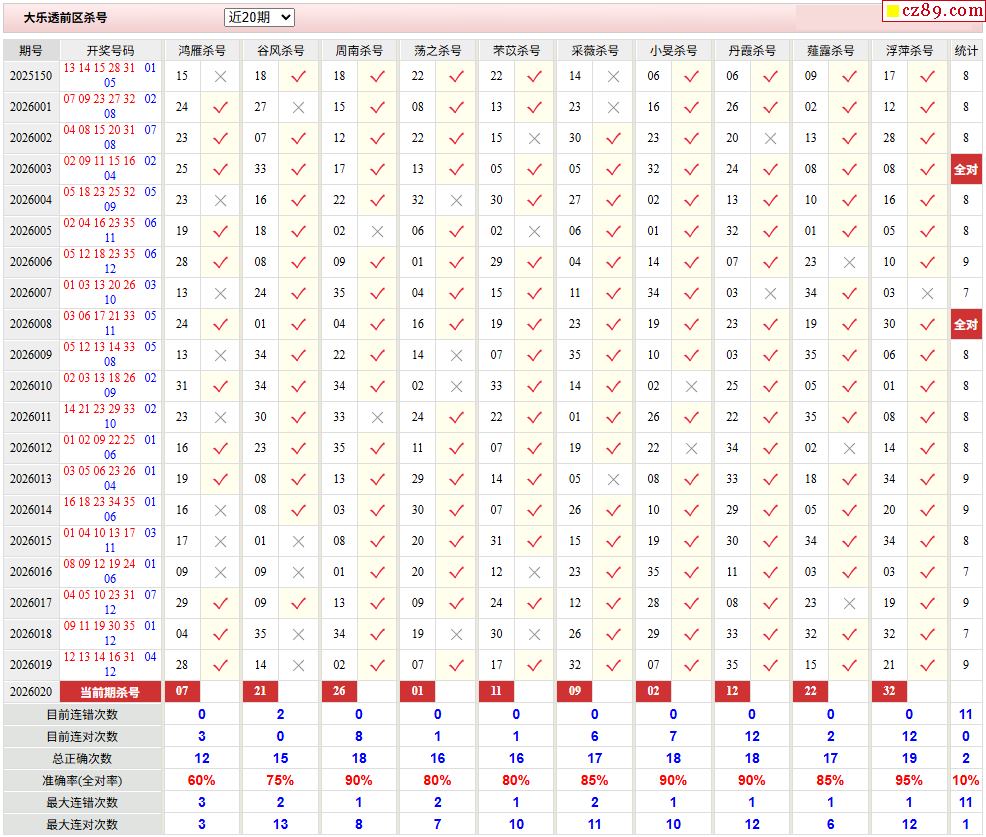Open the 近20期 period dropdown
Screen dimensions: 986x837
[x=259, y=17]
